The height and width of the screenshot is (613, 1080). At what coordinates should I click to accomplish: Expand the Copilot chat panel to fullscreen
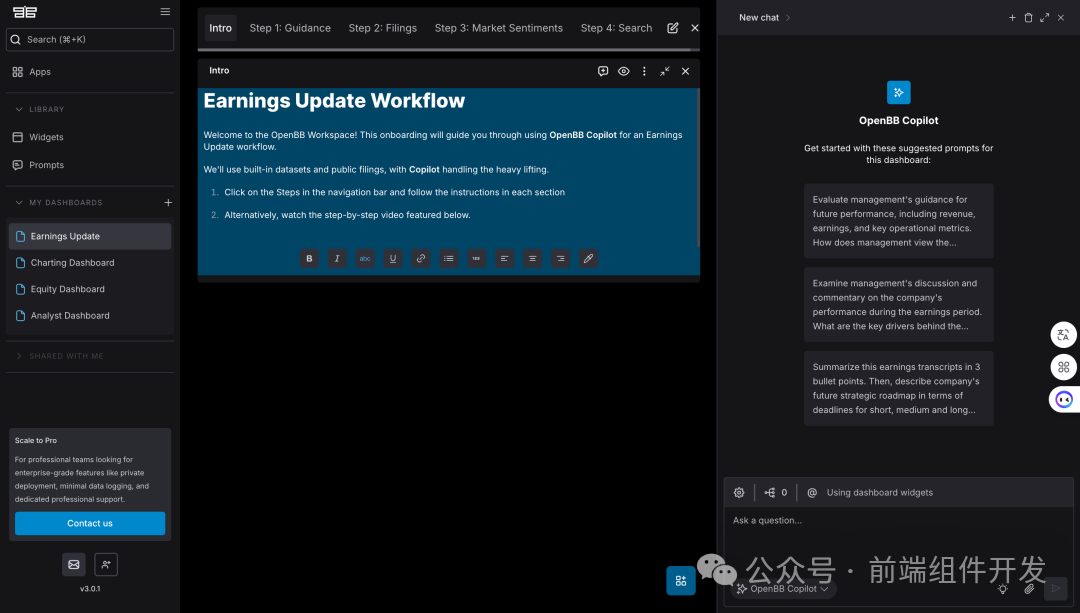pos(1044,18)
